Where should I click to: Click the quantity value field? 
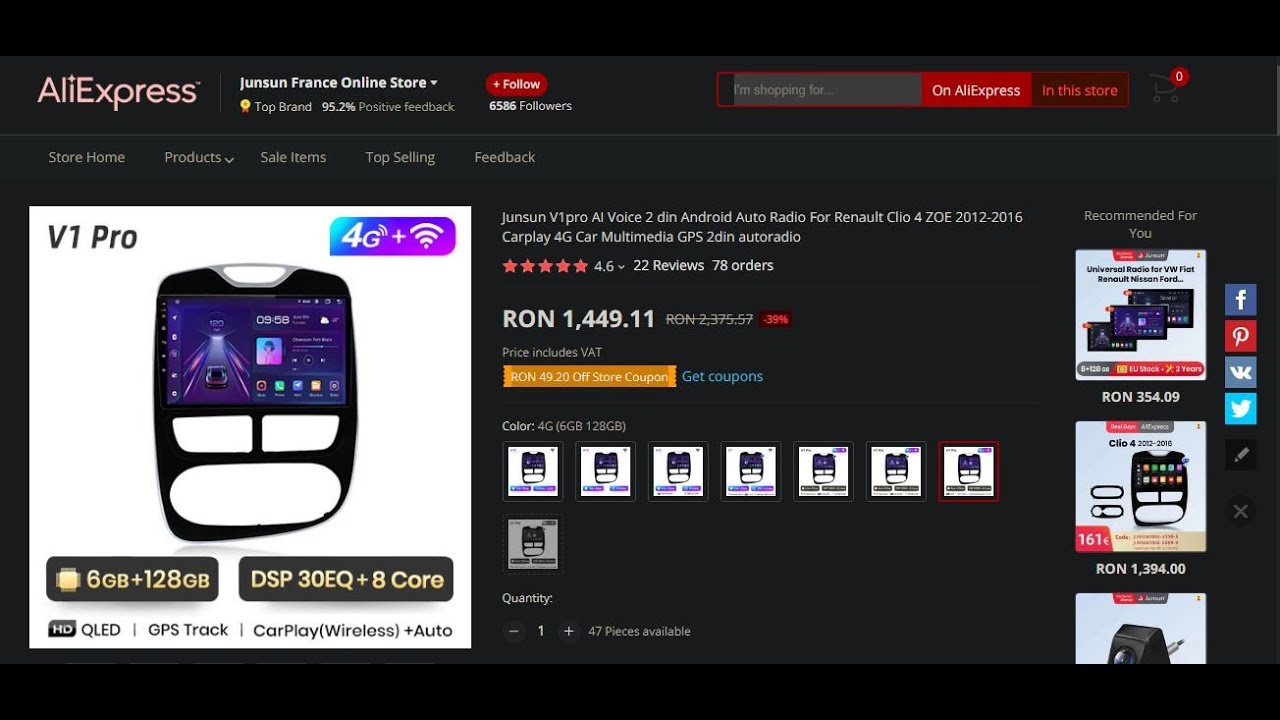(541, 631)
